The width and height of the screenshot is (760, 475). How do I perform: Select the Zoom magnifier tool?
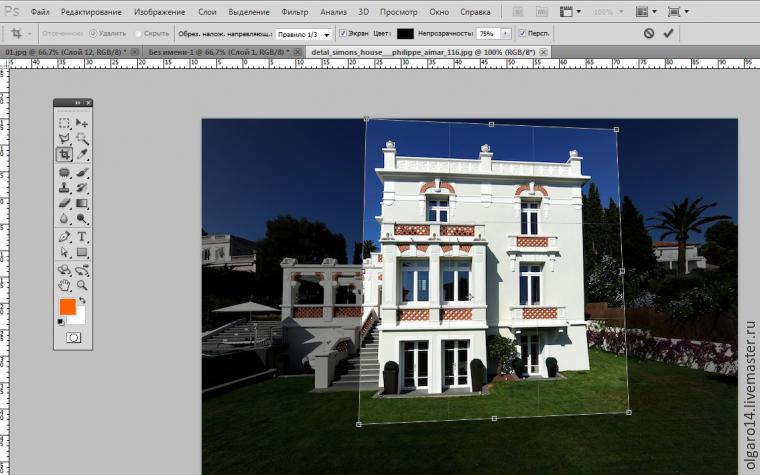click(x=82, y=285)
